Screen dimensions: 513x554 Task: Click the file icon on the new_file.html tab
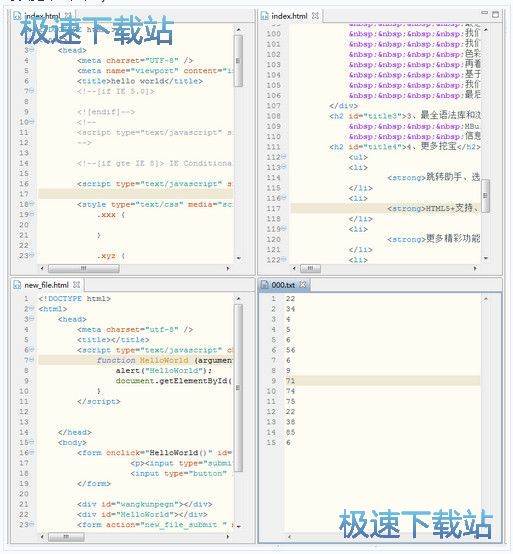(17, 285)
